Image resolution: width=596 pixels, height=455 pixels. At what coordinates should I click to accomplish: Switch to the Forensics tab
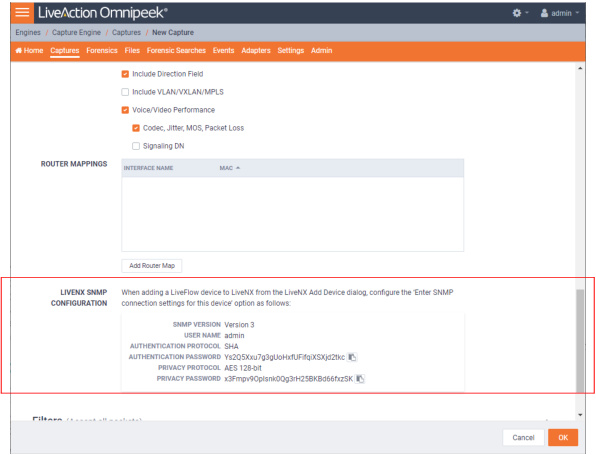click(102, 51)
